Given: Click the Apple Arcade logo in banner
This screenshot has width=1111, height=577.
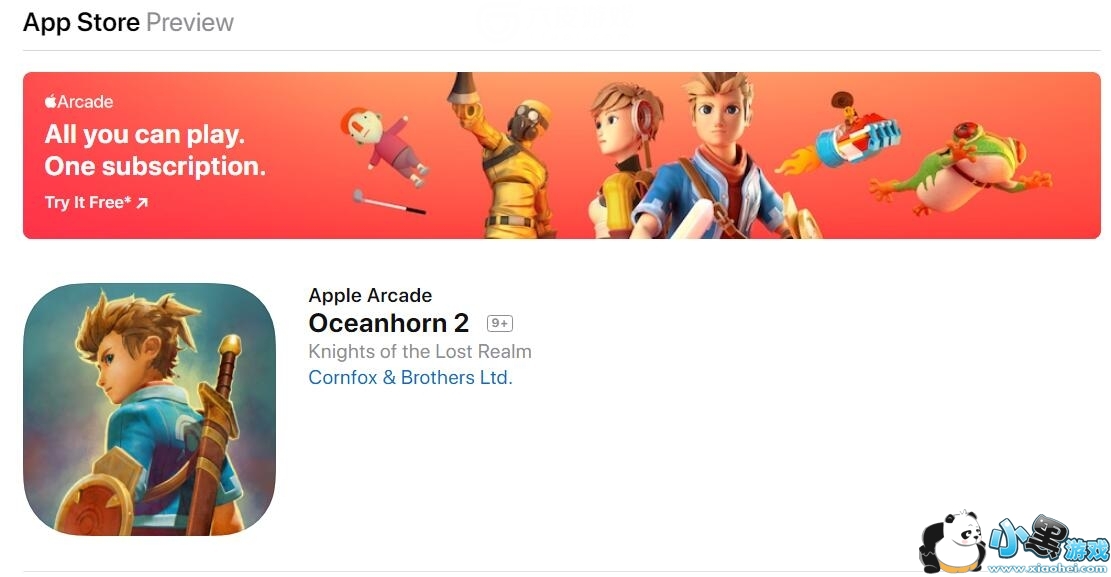Looking at the screenshot, I should point(79,102).
